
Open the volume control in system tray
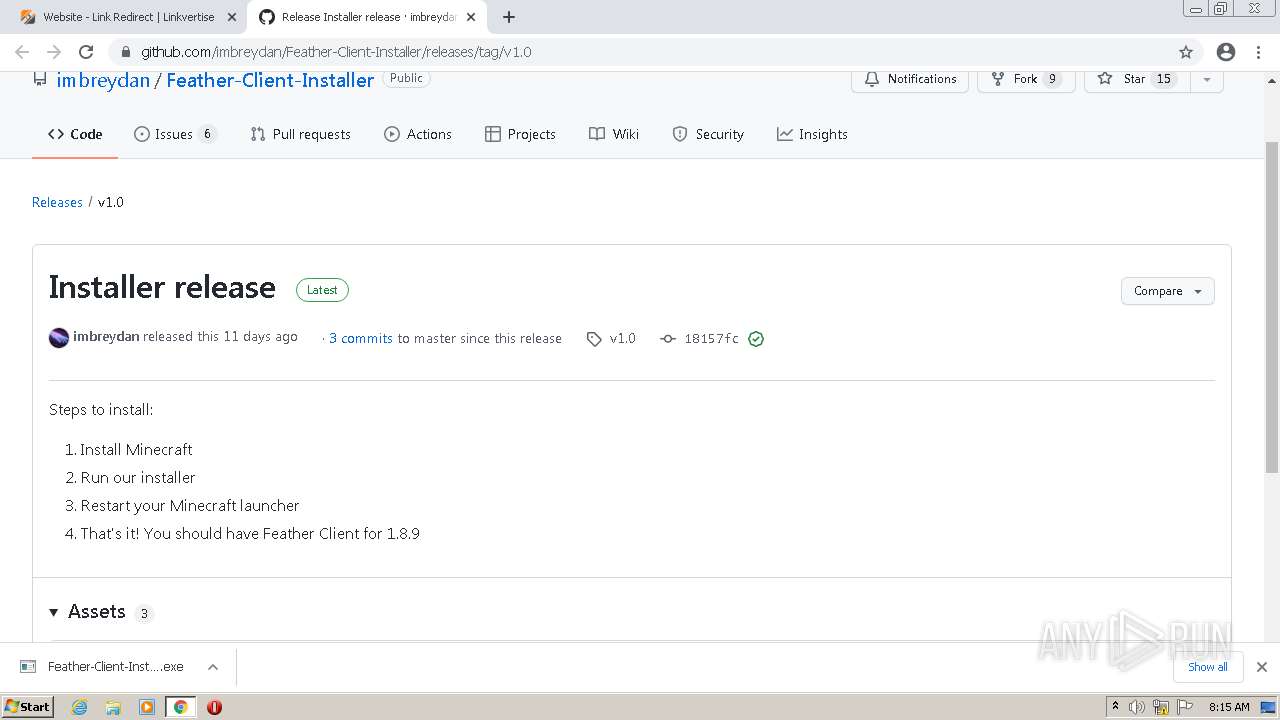pos(1138,707)
